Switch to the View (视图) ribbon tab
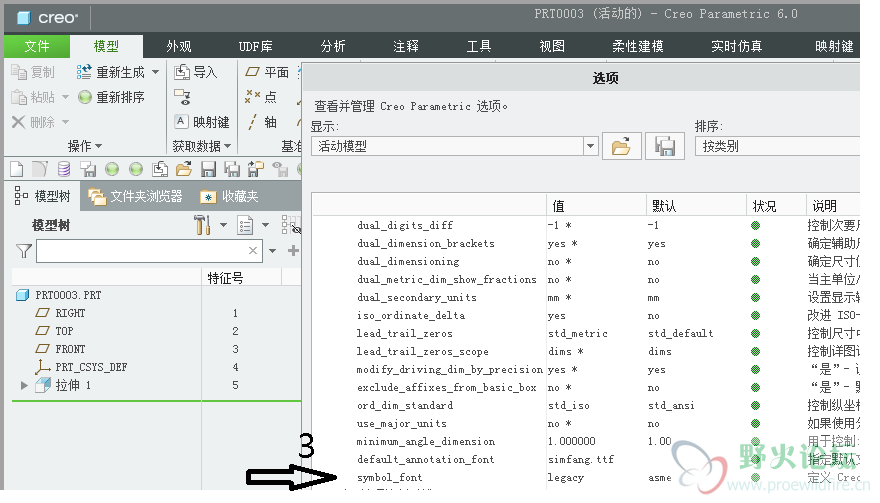Screen dimensions: 880x503 [552, 46]
